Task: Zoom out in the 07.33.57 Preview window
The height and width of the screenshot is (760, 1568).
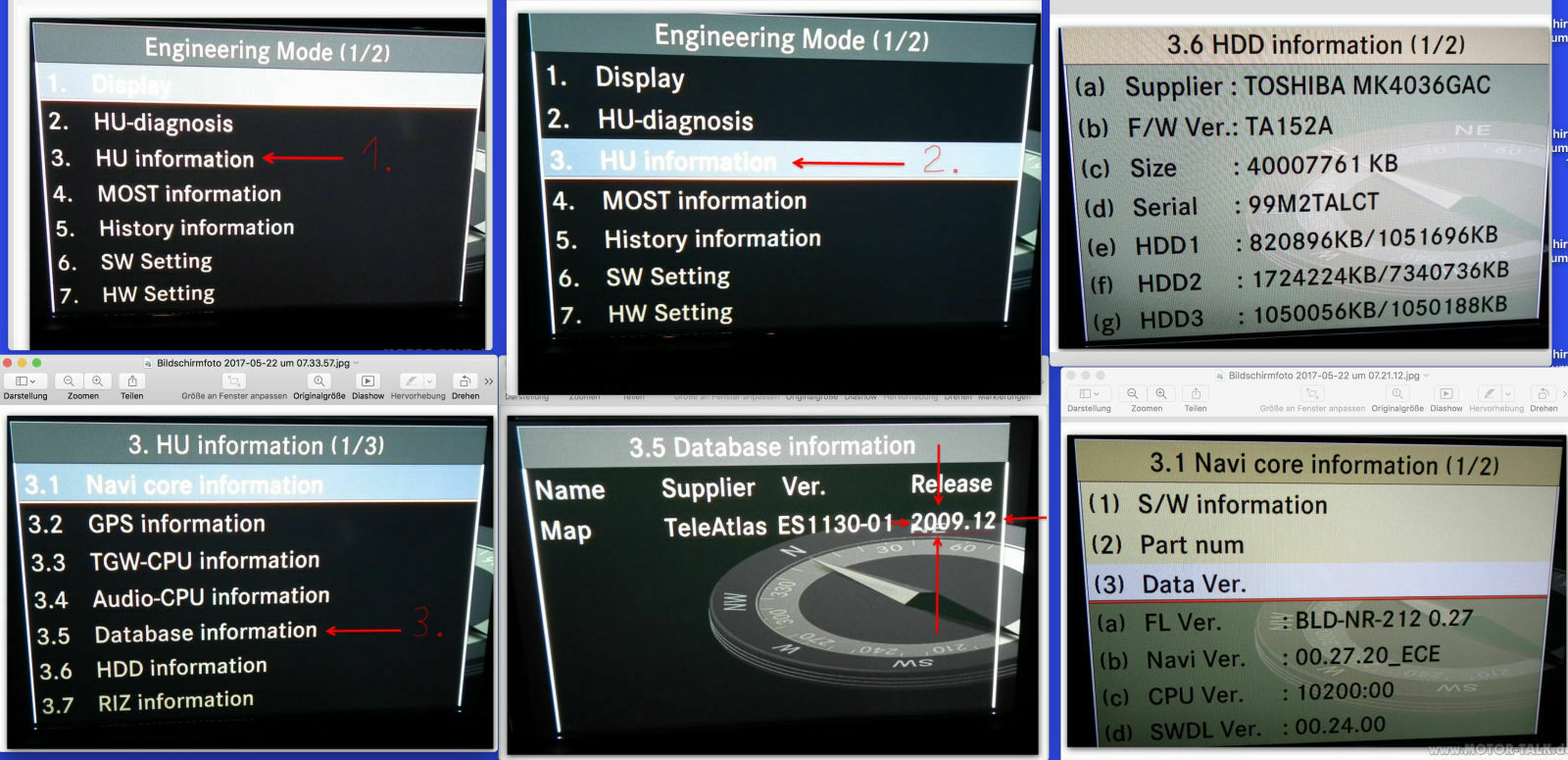Action: [x=69, y=380]
